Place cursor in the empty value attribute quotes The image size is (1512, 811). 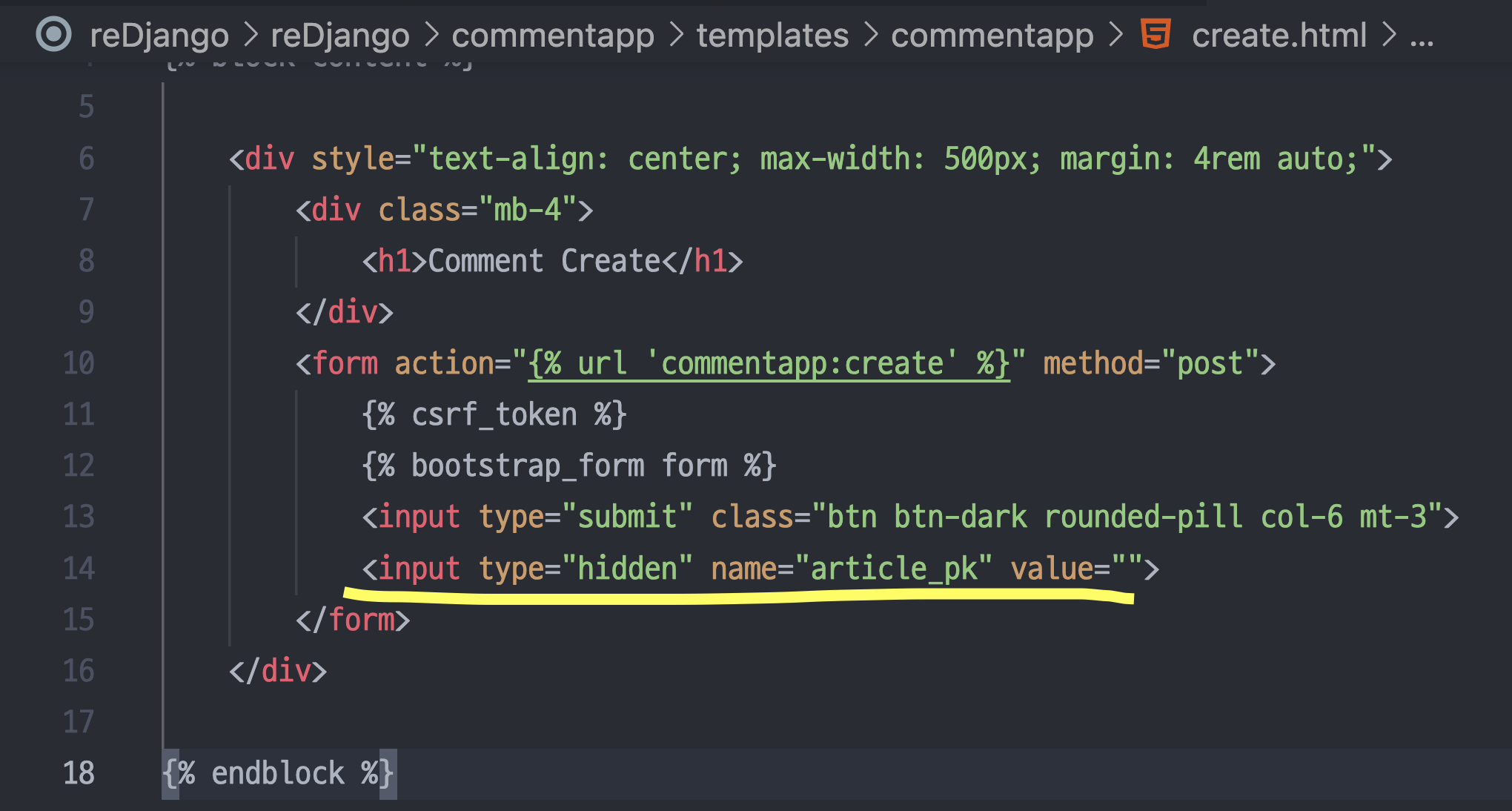[x=1127, y=569]
